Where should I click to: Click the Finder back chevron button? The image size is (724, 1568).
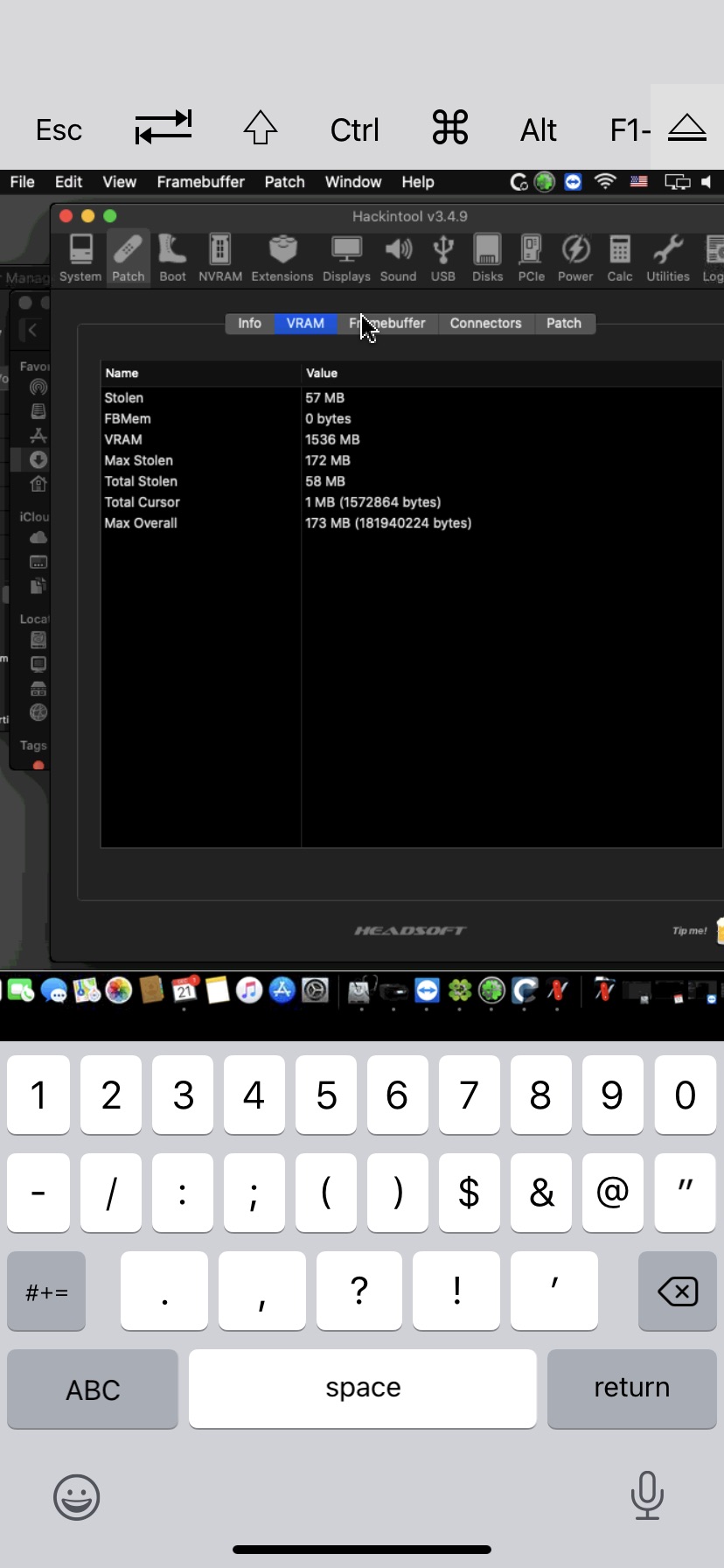[x=32, y=330]
